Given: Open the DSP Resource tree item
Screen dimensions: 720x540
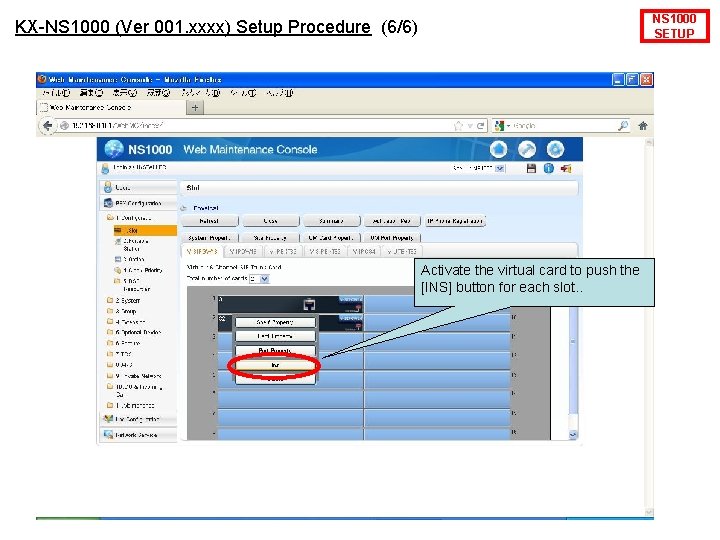Looking at the screenshot, I should pos(132,285).
